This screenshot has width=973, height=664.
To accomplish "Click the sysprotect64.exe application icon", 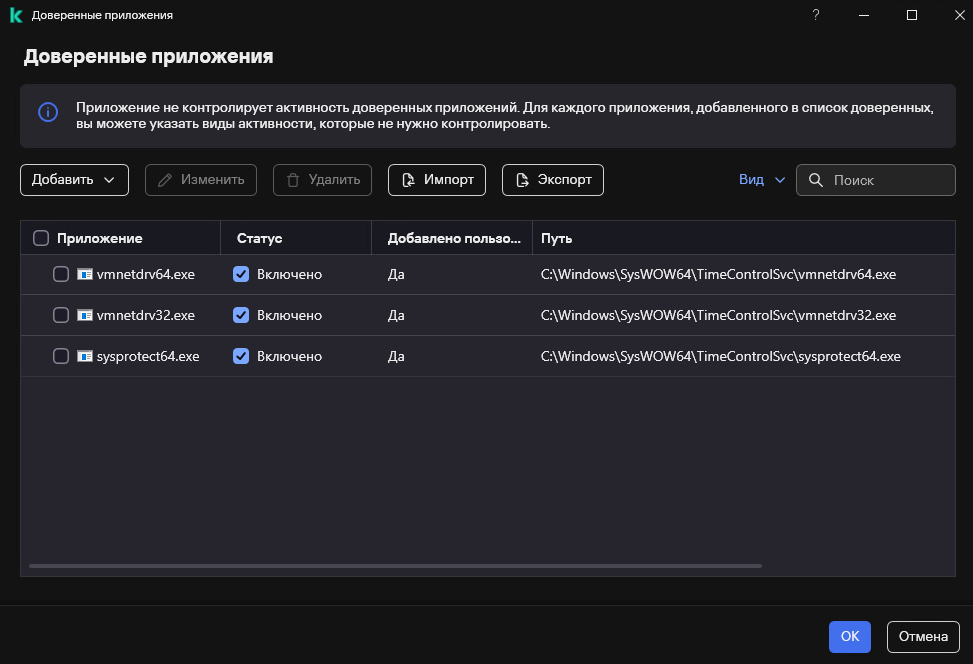I will coord(85,356).
